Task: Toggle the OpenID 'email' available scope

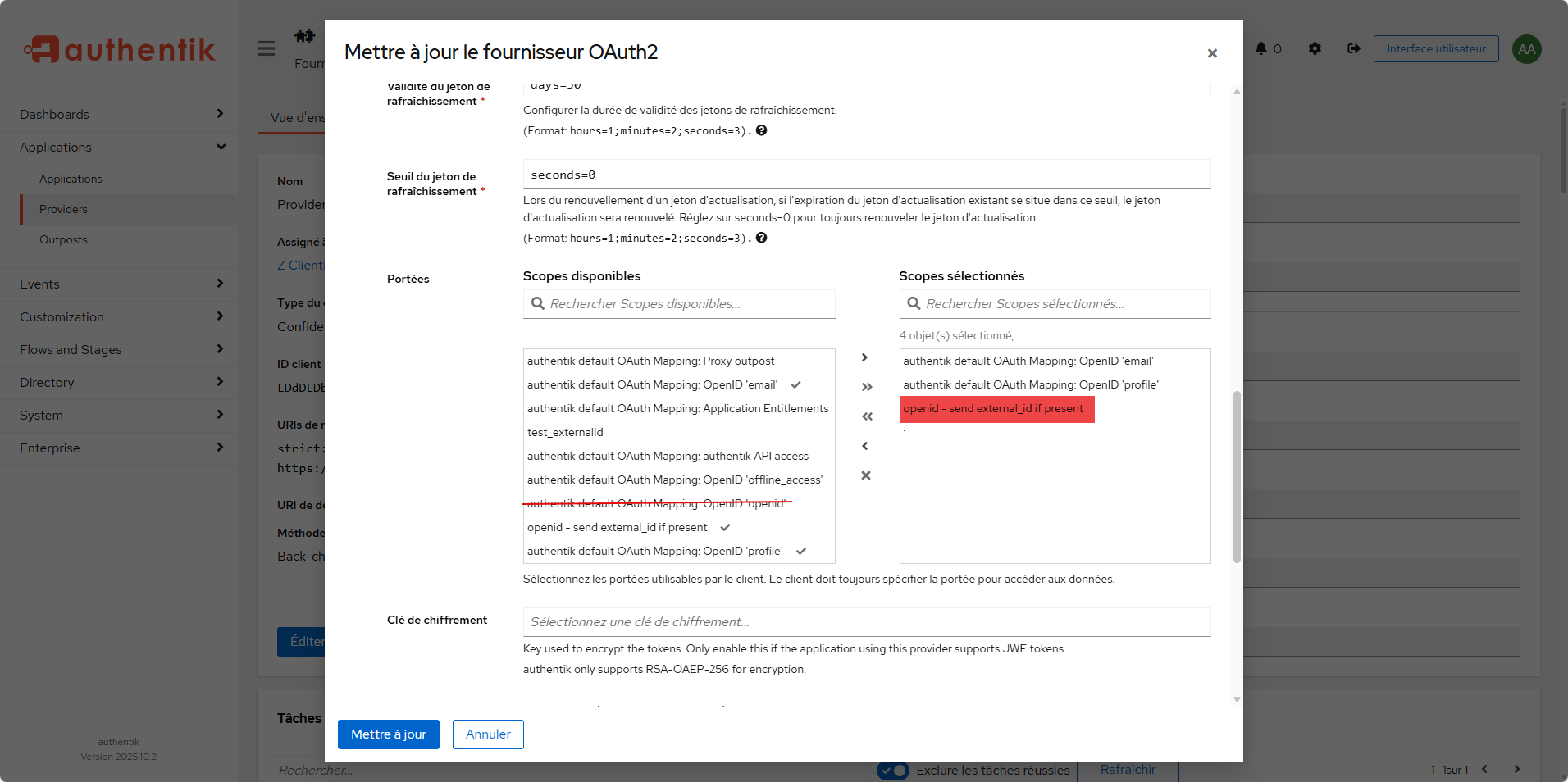Action: tap(652, 384)
